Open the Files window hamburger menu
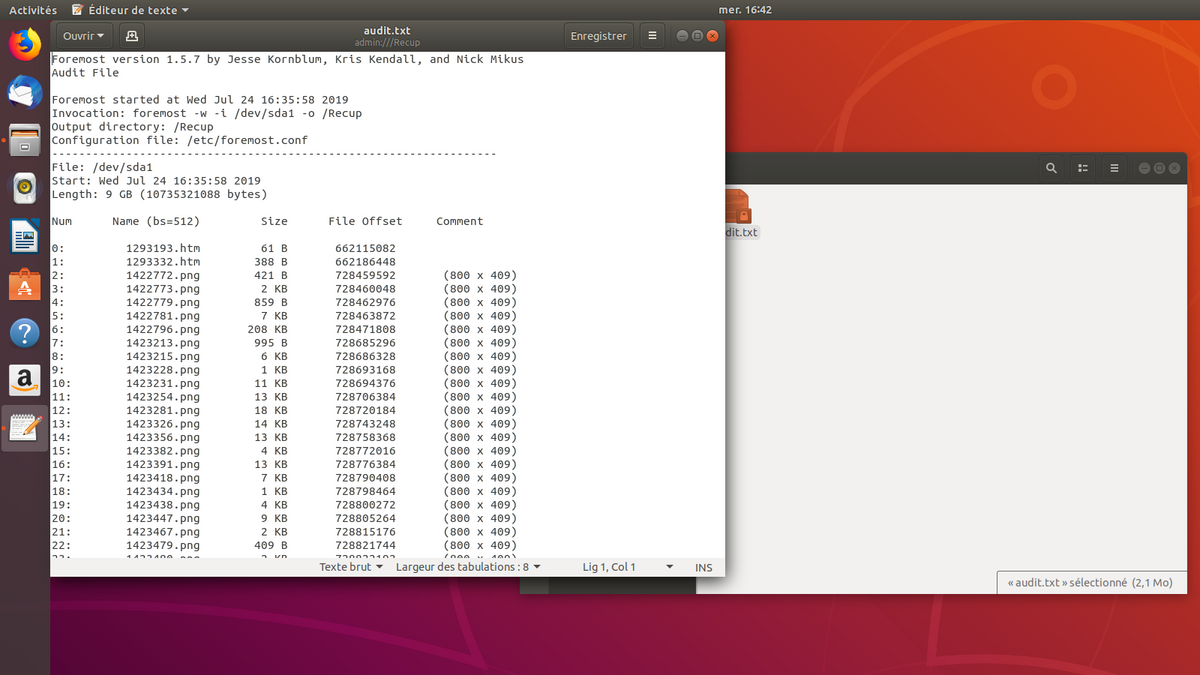1200x675 pixels. 1114,168
